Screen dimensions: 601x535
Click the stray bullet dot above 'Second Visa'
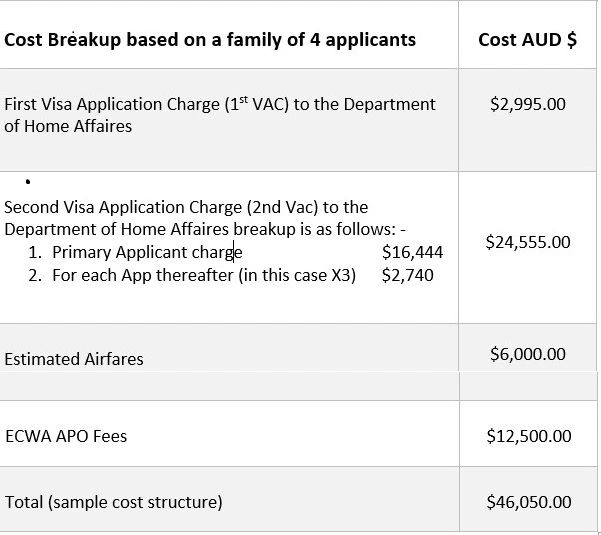[x=27, y=183]
